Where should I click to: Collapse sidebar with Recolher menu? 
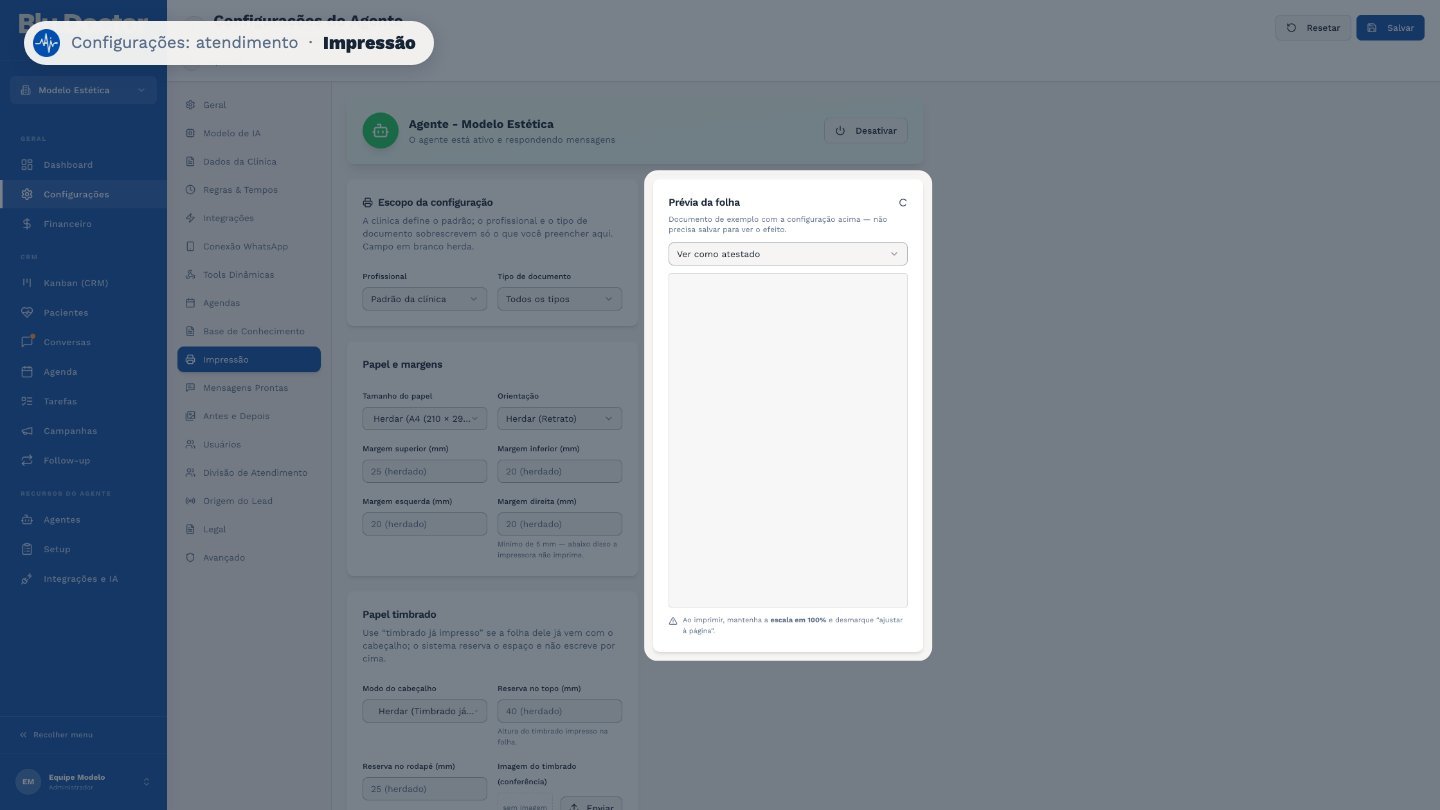point(56,735)
